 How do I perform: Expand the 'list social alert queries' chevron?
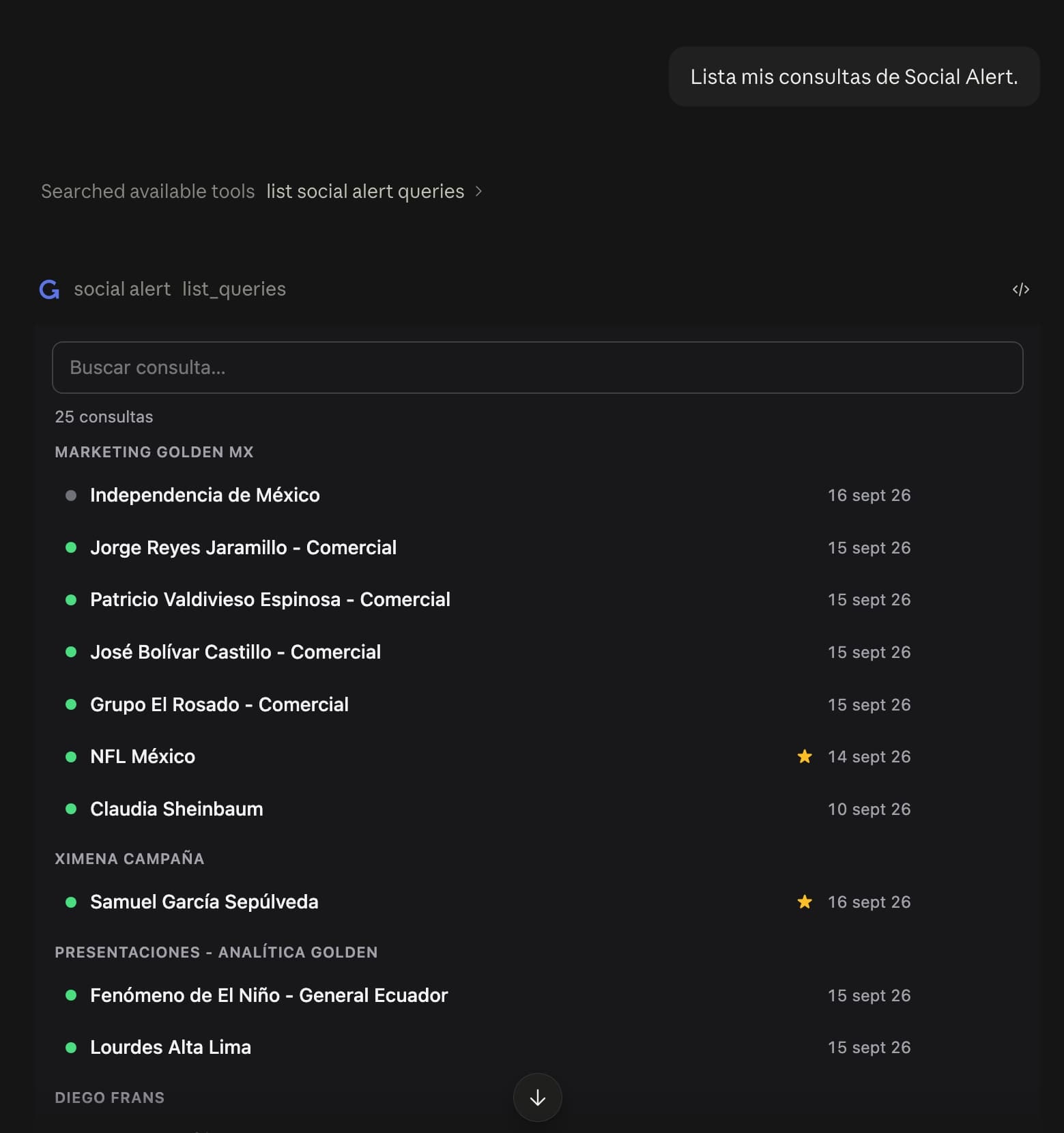(478, 191)
